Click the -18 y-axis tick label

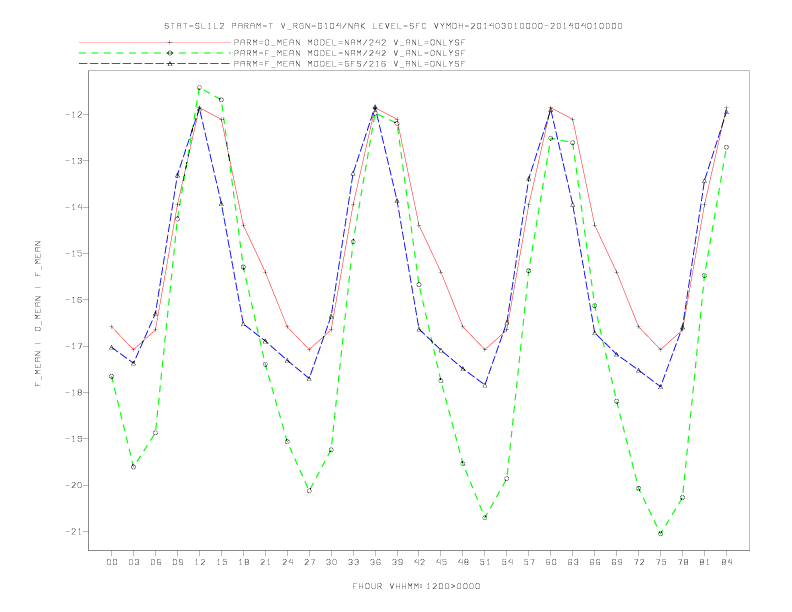(75, 392)
